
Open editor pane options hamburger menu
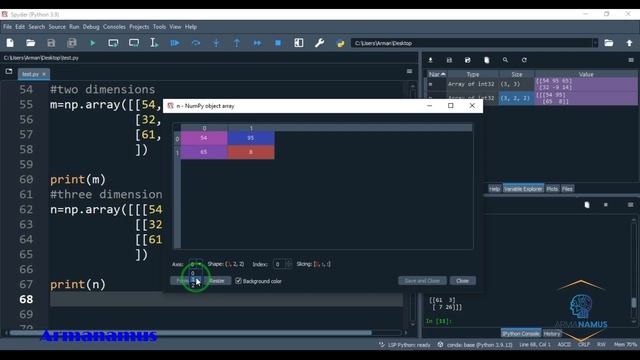[x=409, y=71]
